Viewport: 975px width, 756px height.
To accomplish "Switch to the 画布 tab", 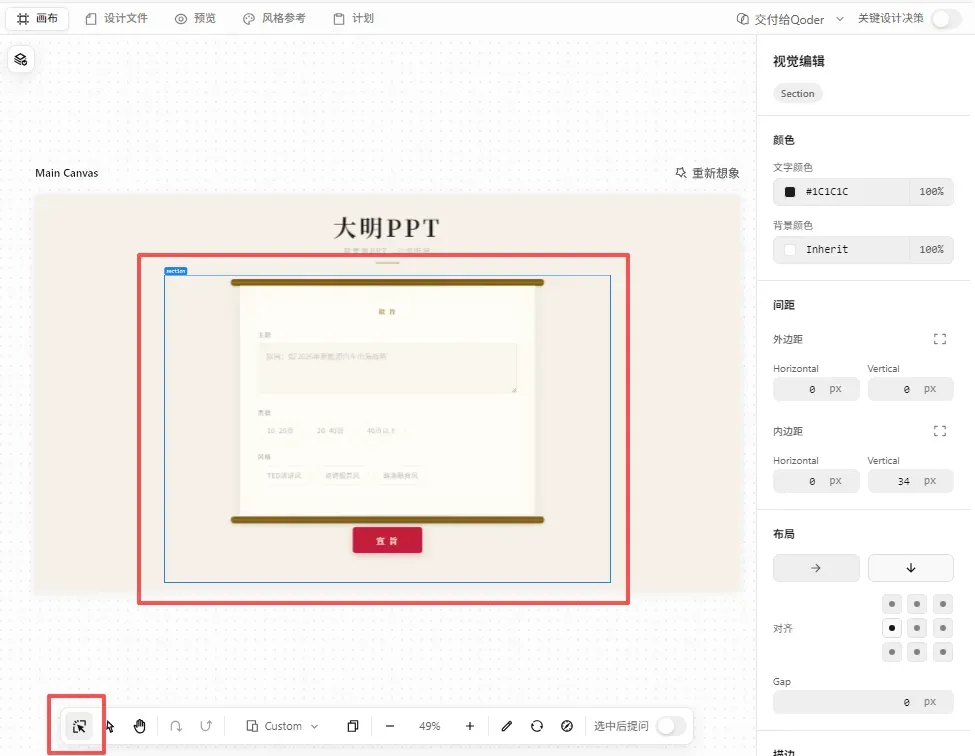I will coord(37,19).
